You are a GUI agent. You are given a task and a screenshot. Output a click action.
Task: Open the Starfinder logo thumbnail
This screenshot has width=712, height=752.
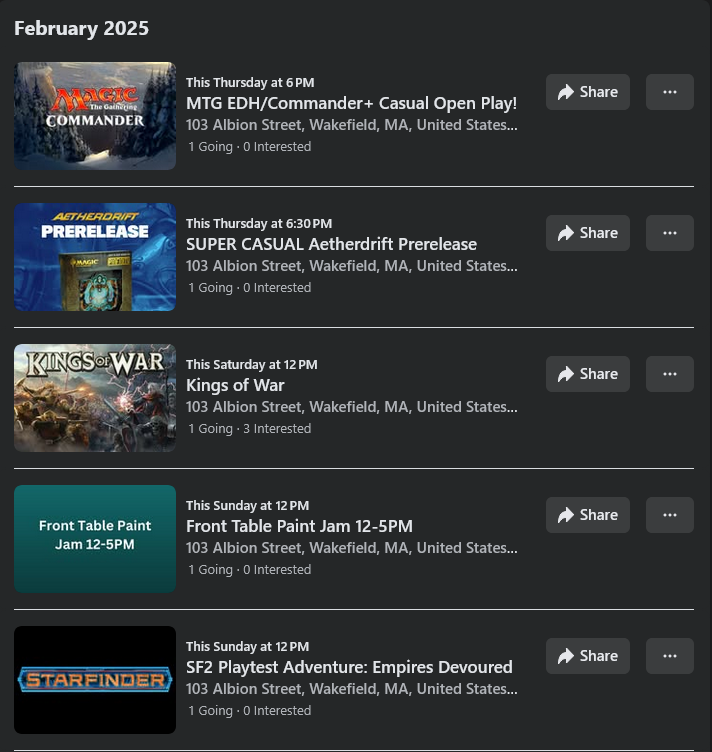pyautogui.click(x=95, y=680)
